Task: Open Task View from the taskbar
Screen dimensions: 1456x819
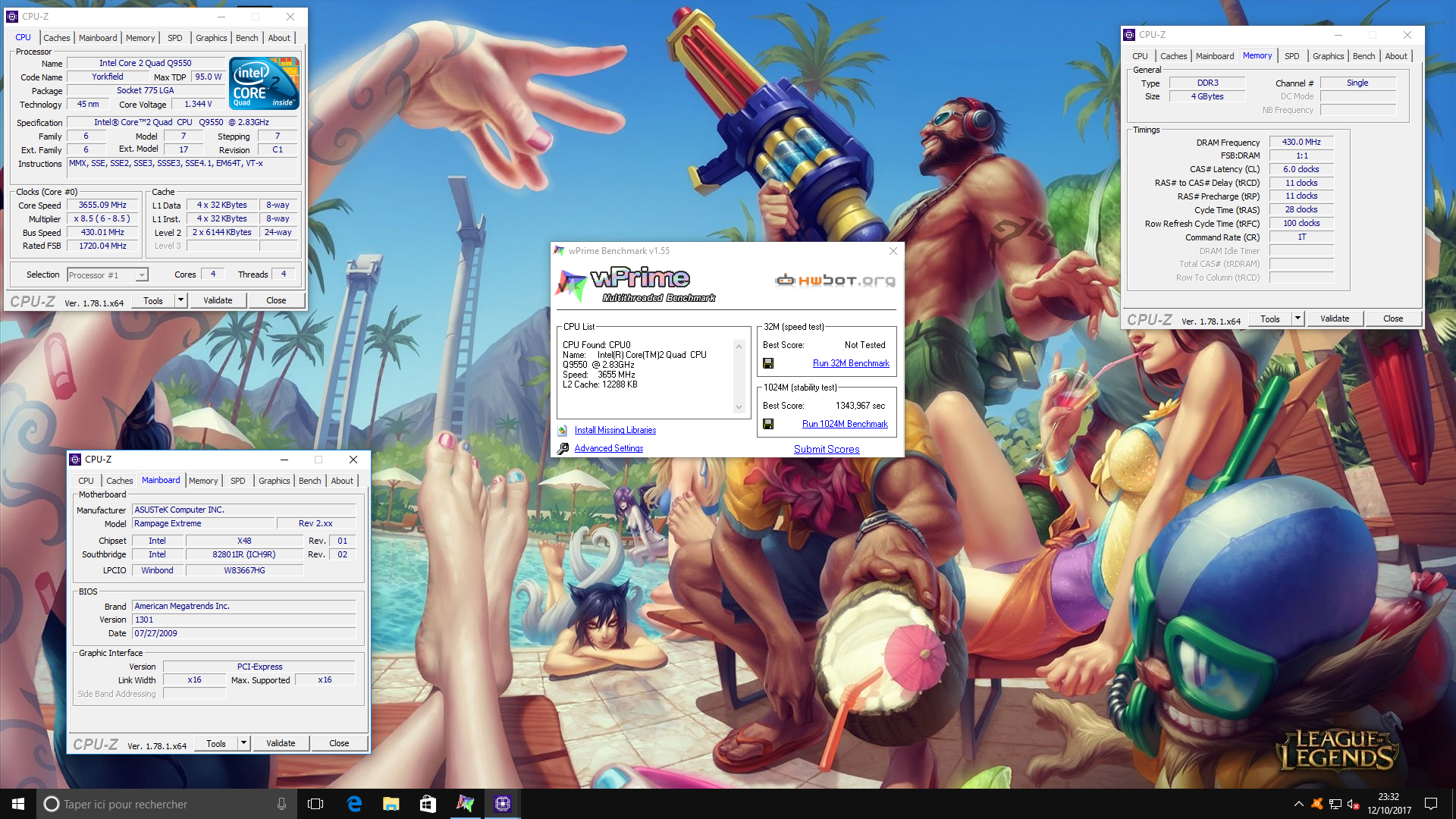Action: click(x=315, y=804)
